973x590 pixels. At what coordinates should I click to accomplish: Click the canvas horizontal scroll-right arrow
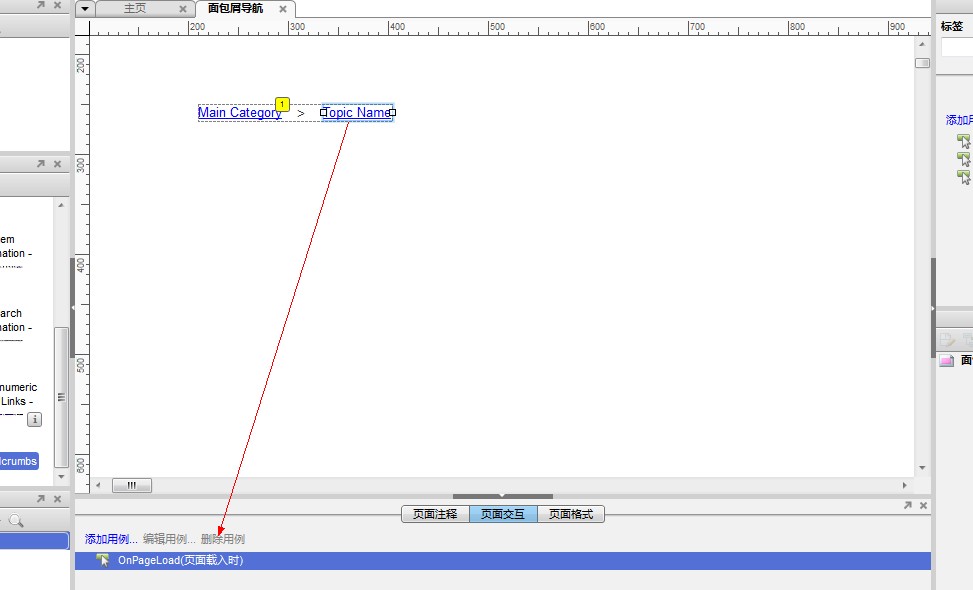(905, 485)
